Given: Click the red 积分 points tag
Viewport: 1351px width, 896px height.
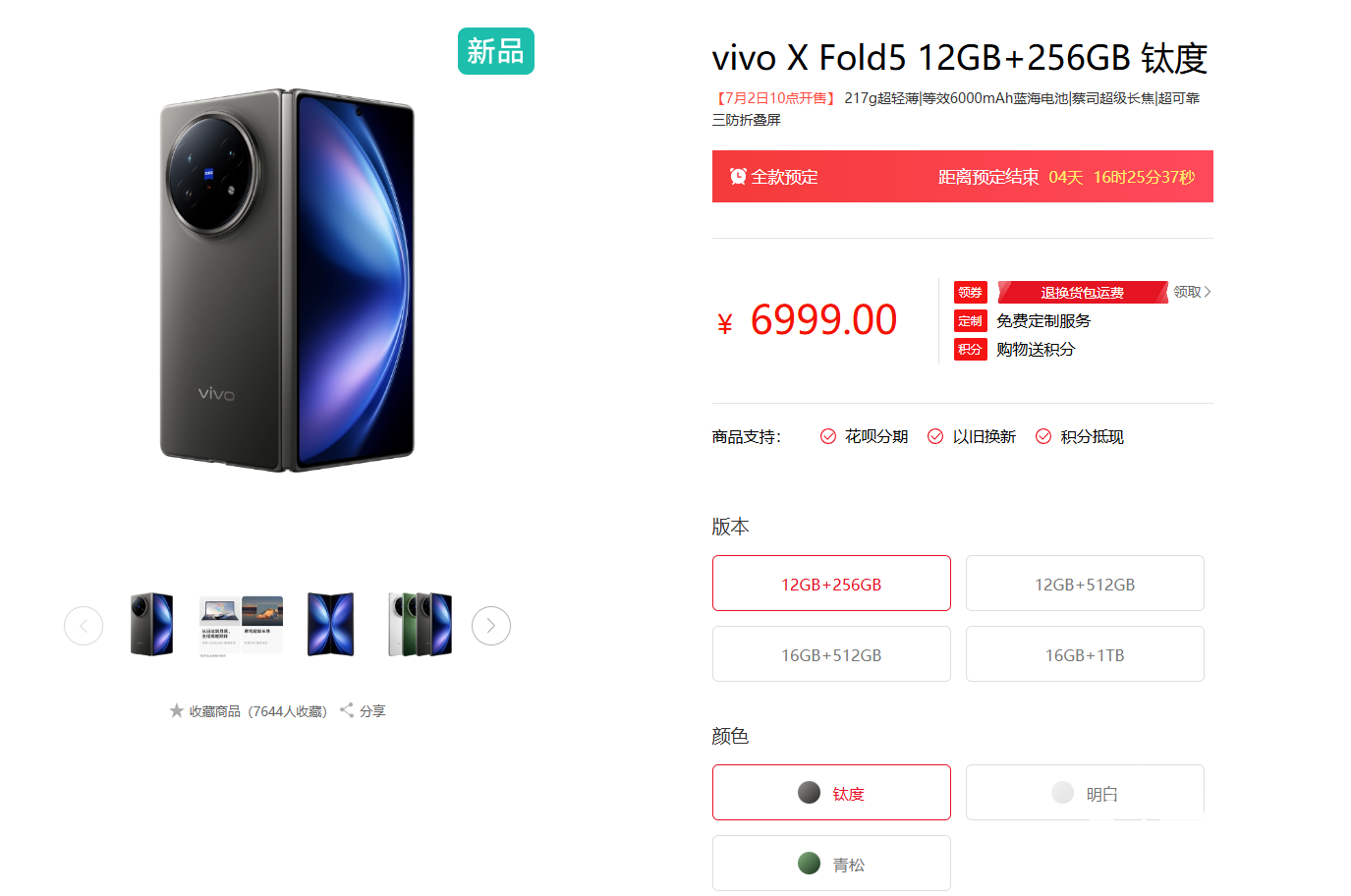Looking at the screenshot, I should pos(970,350).
